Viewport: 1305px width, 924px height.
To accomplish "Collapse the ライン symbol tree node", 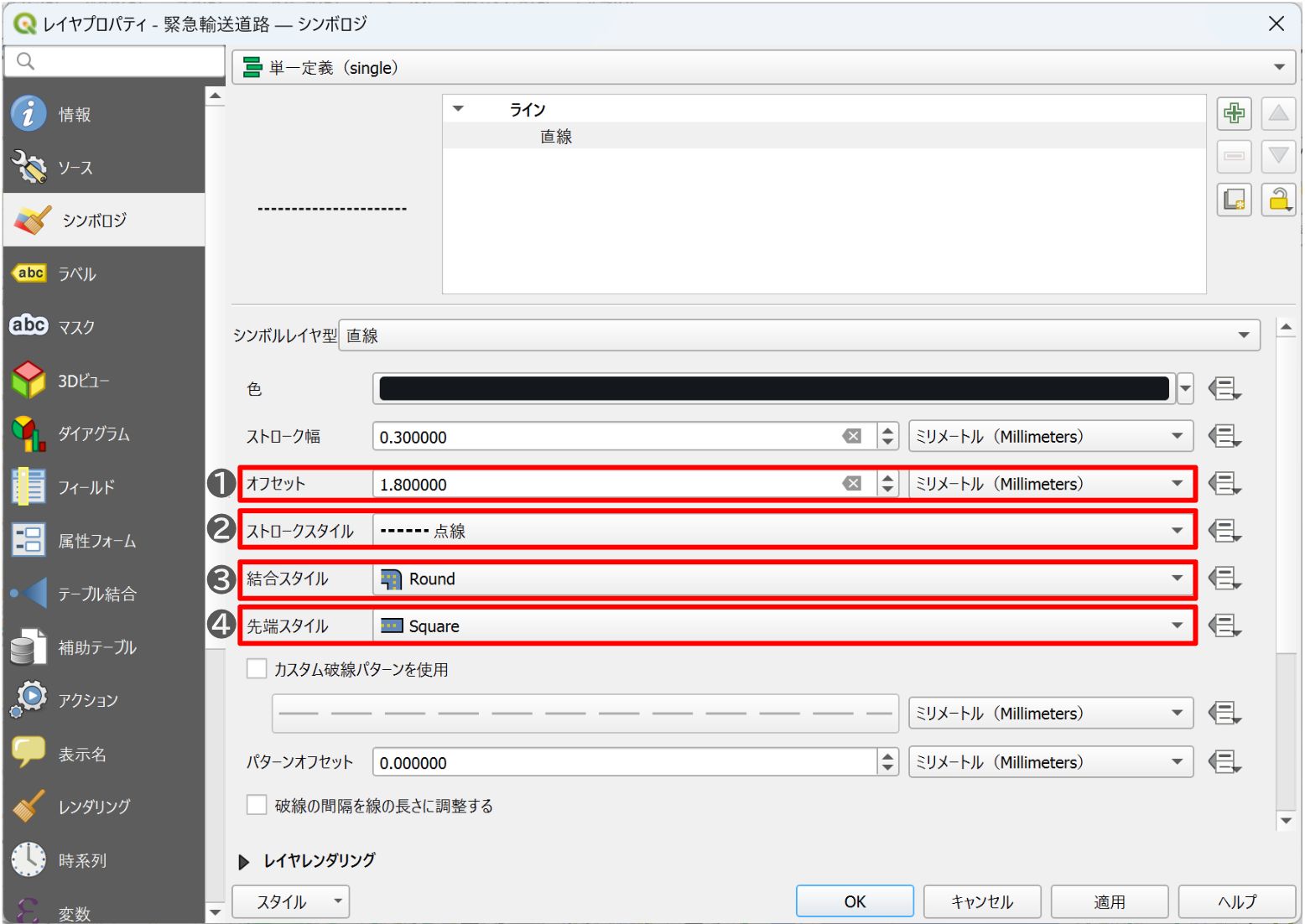I will pyautogui.click(x=458, y=109).
